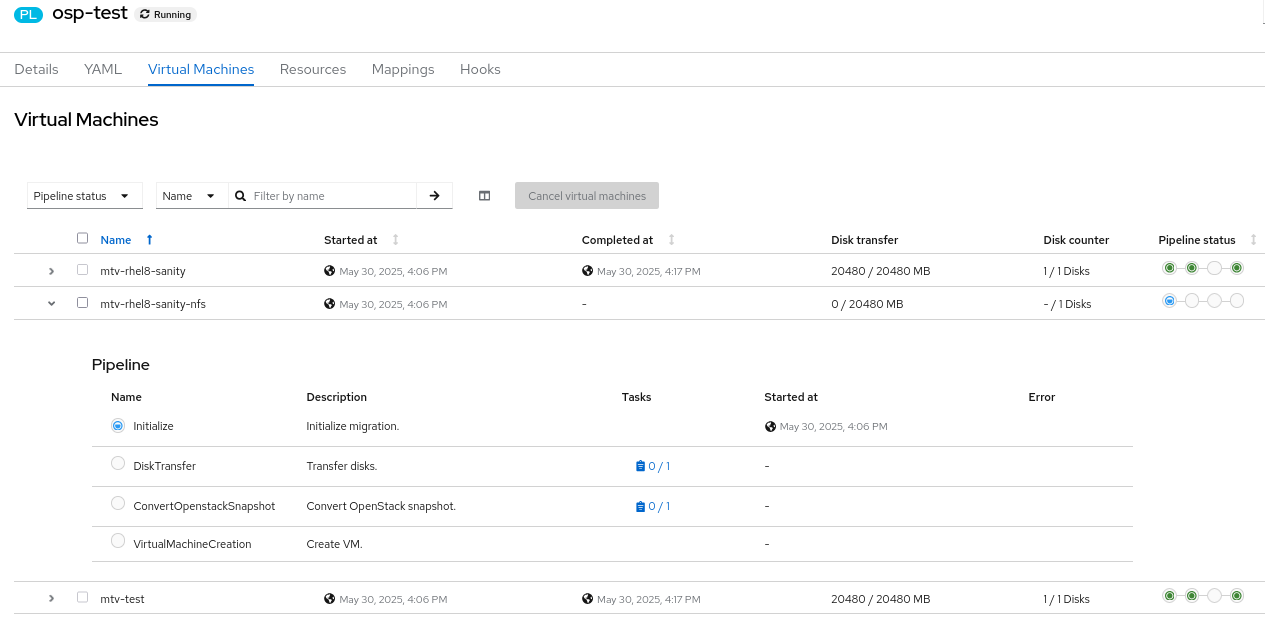Sort by Started at column icon
Screen dimensions: 1265x620
(395, 240)
